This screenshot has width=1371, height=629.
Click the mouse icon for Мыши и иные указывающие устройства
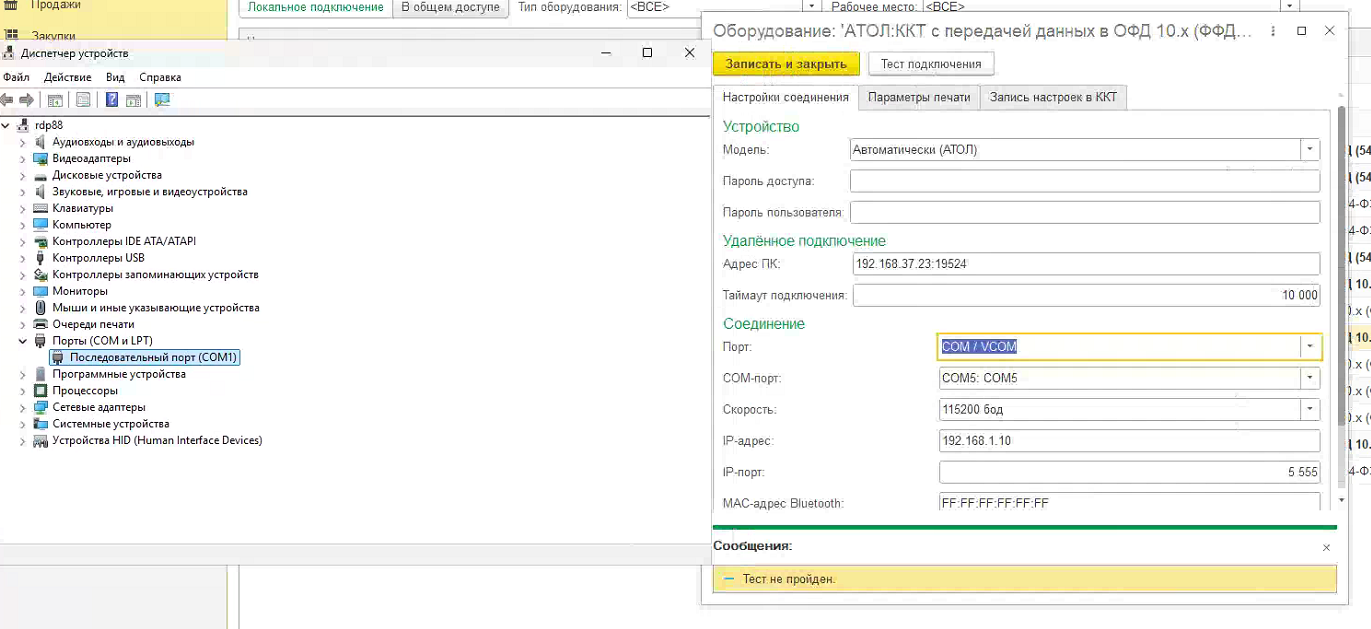click(41, 308)
